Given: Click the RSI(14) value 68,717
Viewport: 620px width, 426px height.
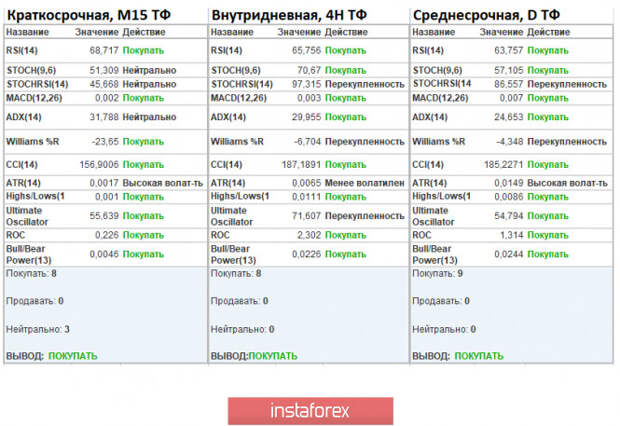Looking at the screenshot, I should [x=104, y=51].
